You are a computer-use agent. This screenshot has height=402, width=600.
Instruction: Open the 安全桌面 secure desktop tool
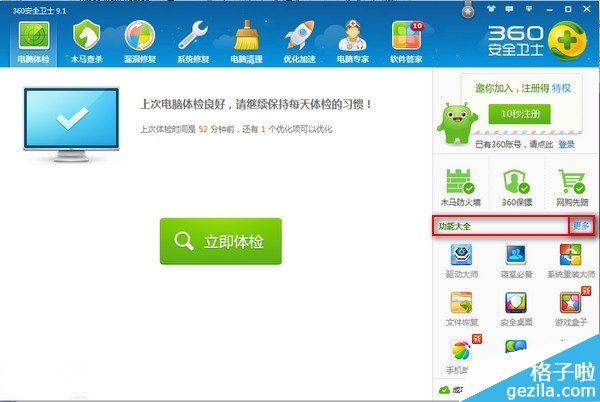click(516, 309)
